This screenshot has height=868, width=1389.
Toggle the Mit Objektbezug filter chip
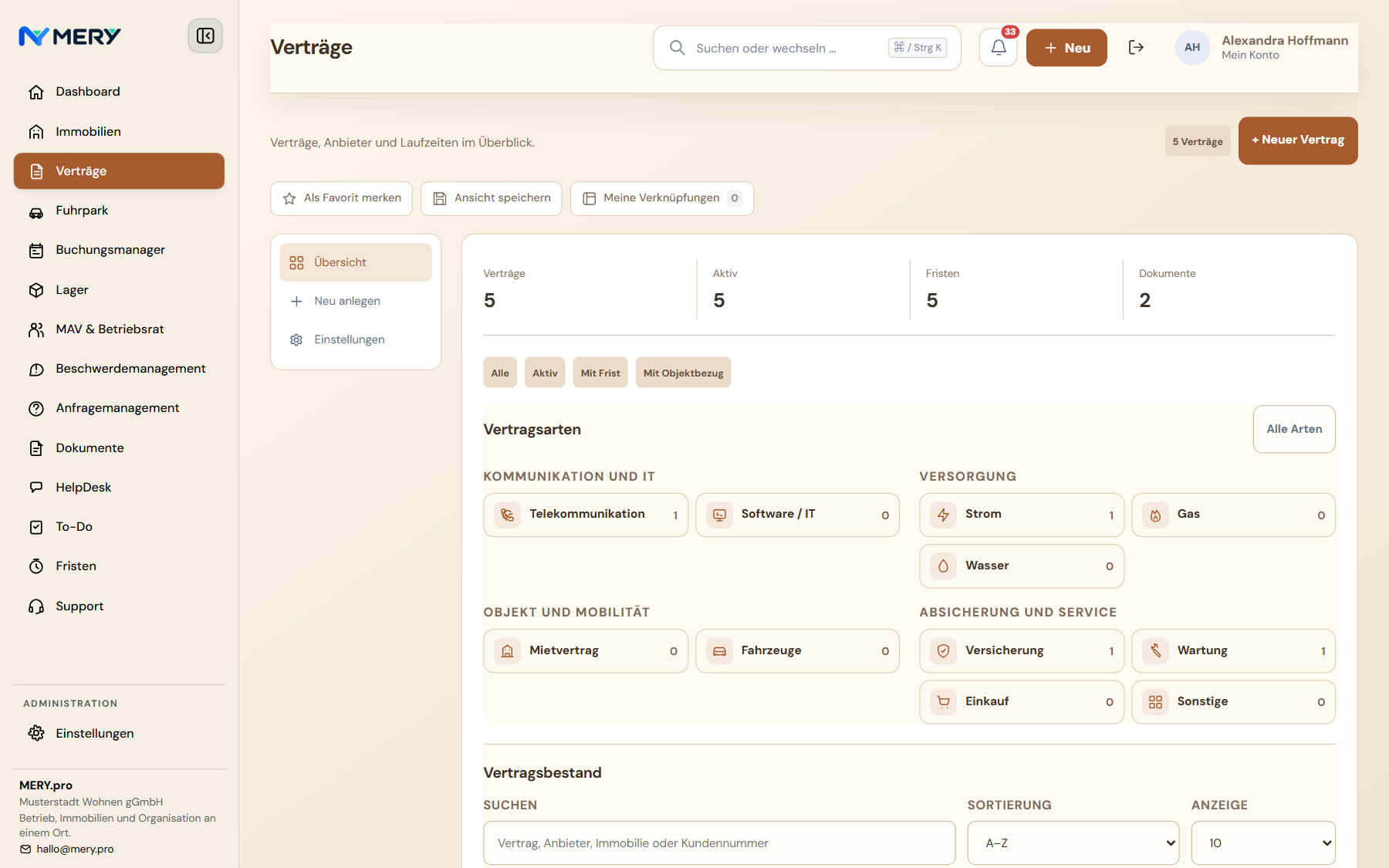683,373
